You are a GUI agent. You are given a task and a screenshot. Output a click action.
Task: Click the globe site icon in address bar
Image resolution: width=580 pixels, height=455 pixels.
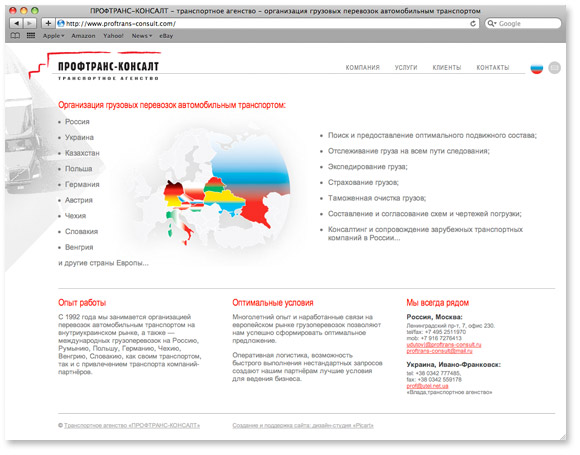point(61,23)
